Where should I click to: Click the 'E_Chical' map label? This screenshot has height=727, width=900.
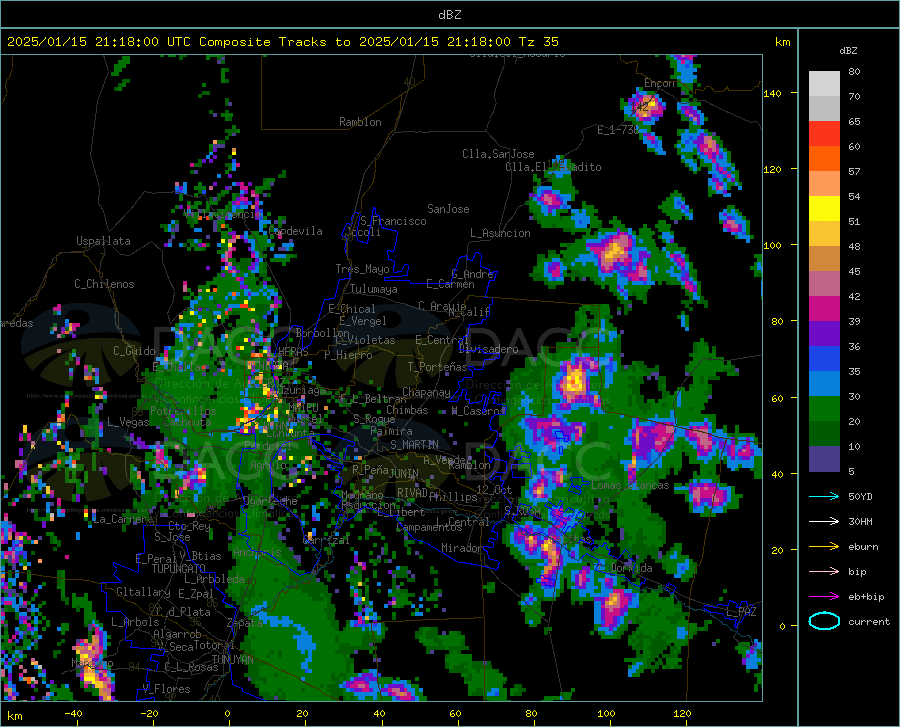click(352, 309)
